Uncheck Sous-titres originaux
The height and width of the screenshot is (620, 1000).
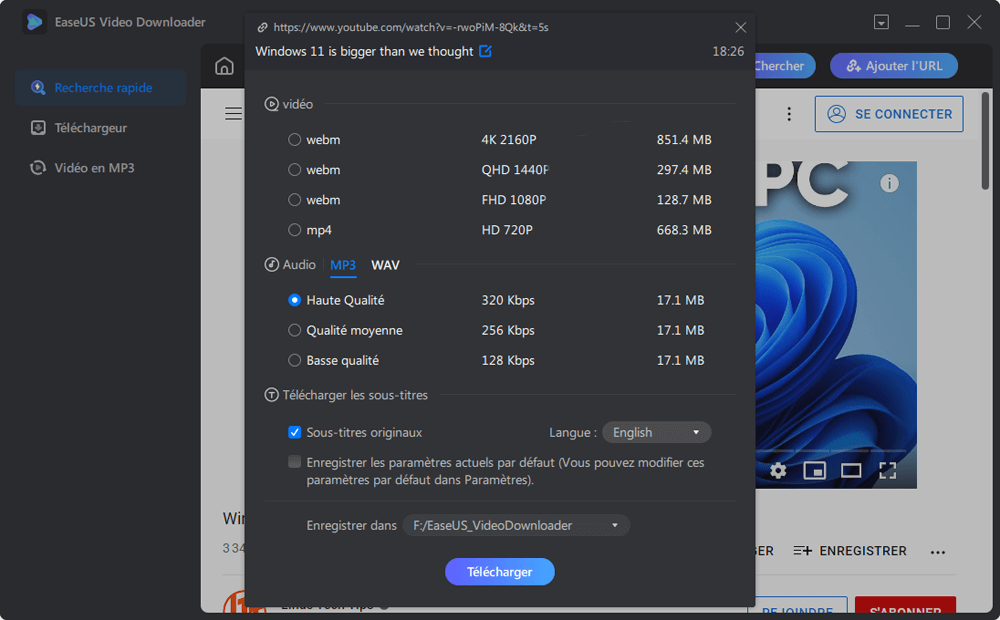[295, 432]
